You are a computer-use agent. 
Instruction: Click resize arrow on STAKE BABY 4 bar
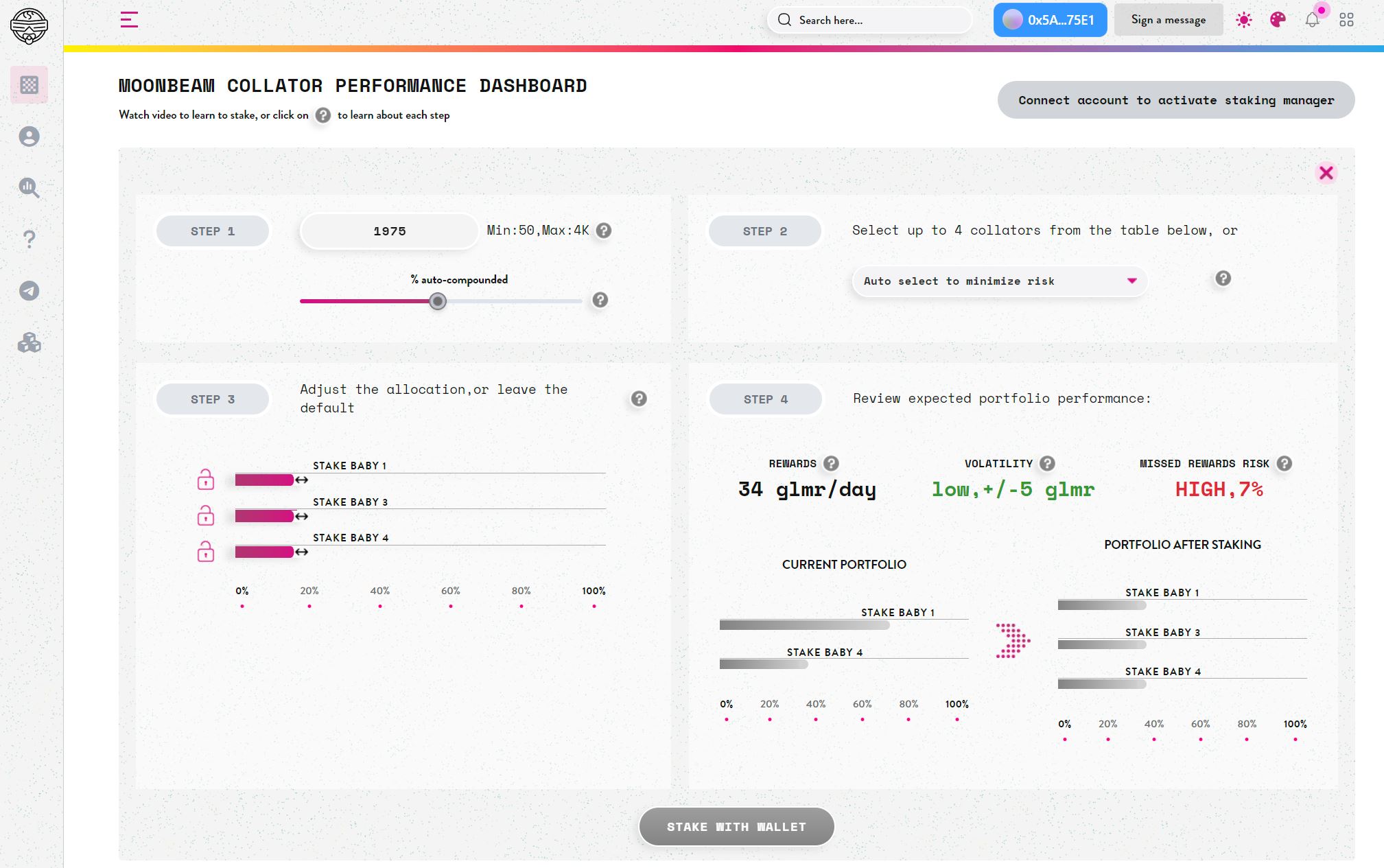click(x=301, y=552)
